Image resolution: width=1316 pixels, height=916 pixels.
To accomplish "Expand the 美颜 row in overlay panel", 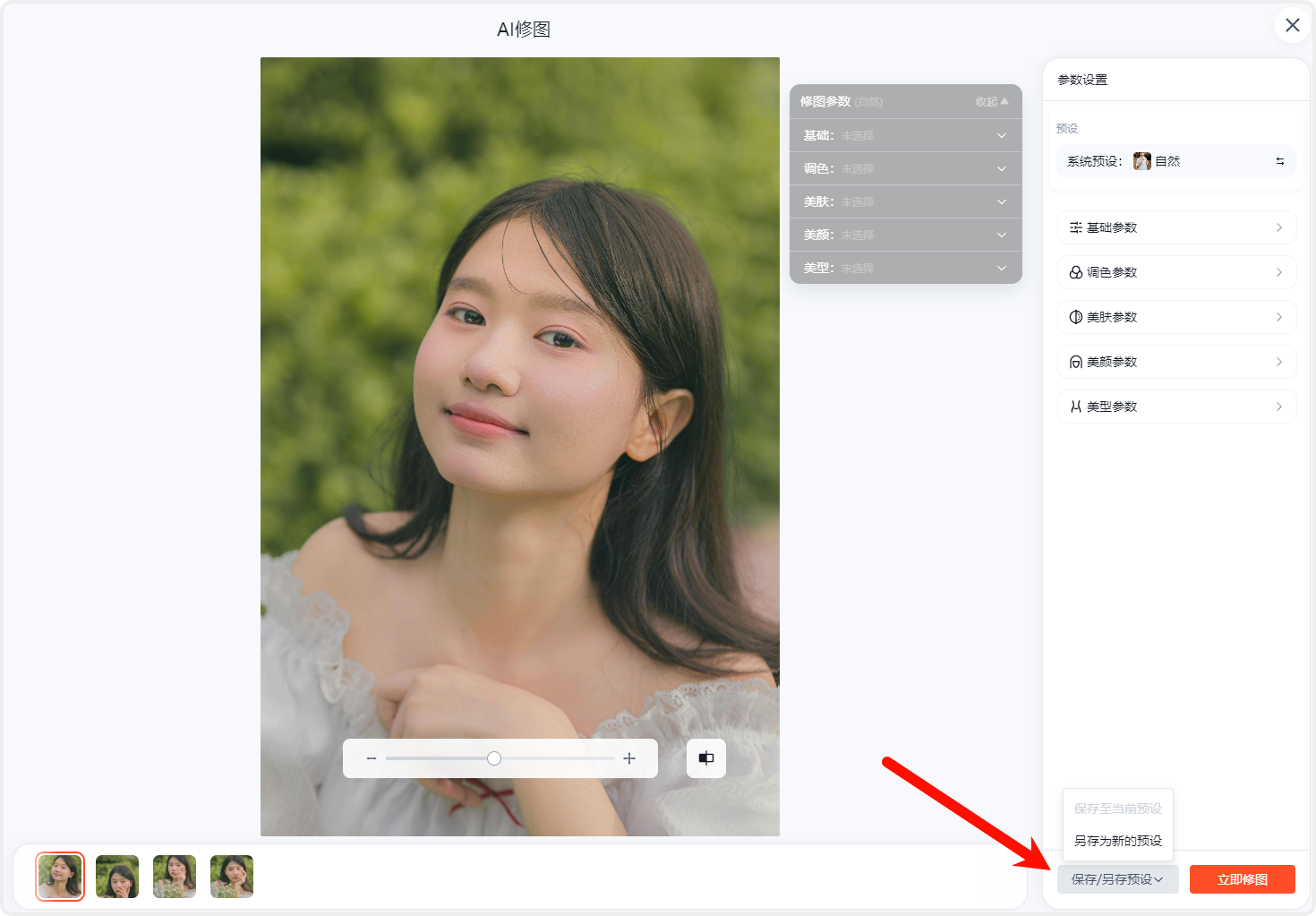I will point(1001,235).
